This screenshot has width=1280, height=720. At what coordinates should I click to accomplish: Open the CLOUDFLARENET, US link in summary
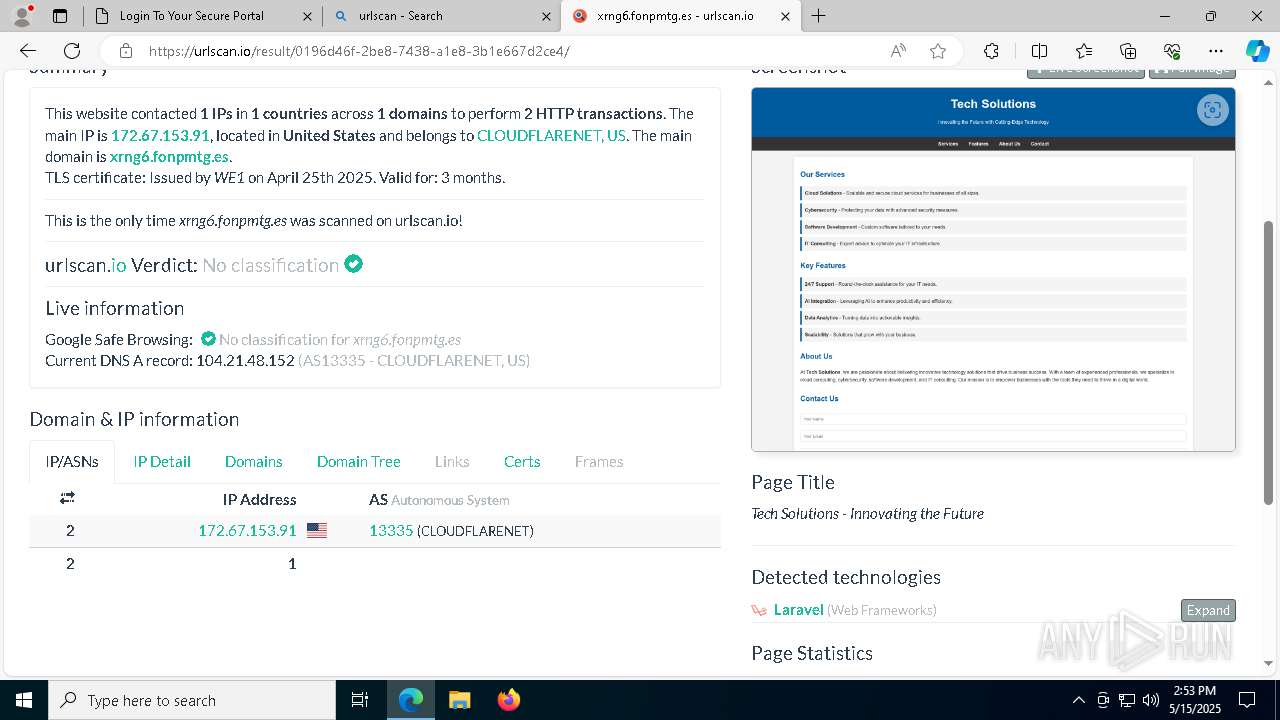coord(551,136)
